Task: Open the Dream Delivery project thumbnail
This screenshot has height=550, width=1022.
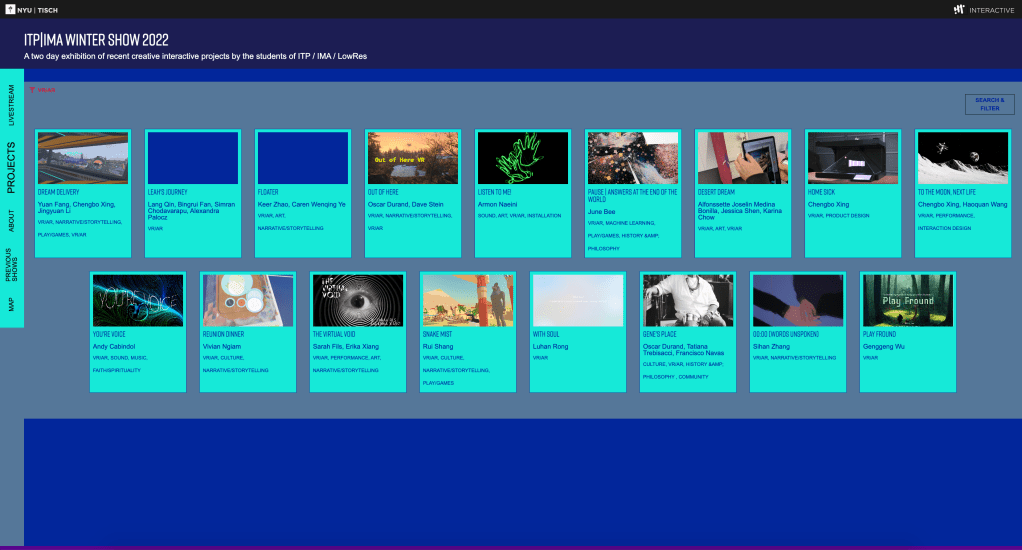Action: point(83,158)
